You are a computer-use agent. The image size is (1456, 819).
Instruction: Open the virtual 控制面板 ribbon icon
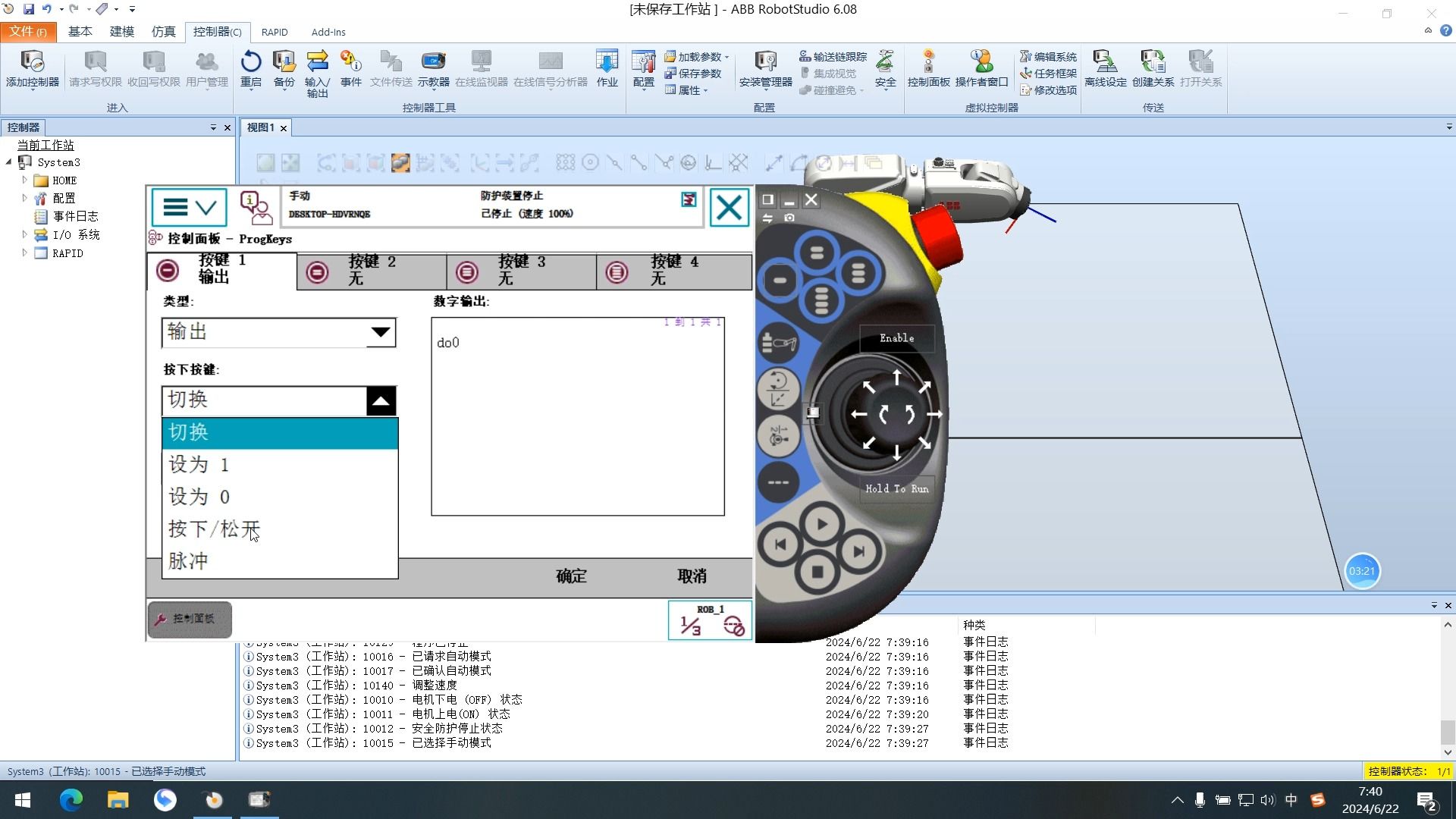(x=928, y=68)
